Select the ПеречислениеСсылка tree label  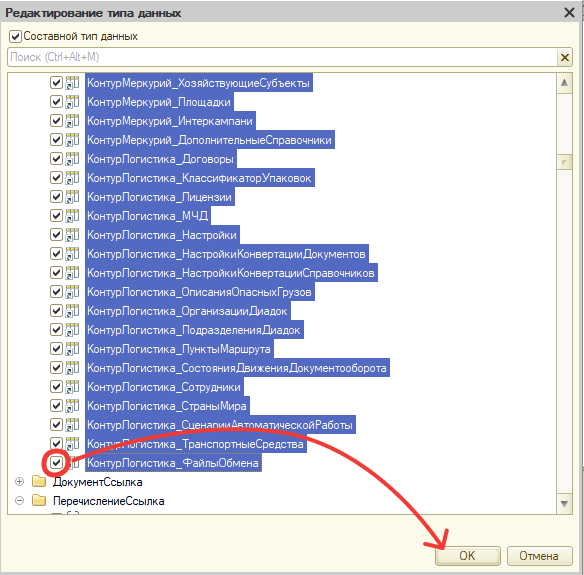tap(108, 501)
